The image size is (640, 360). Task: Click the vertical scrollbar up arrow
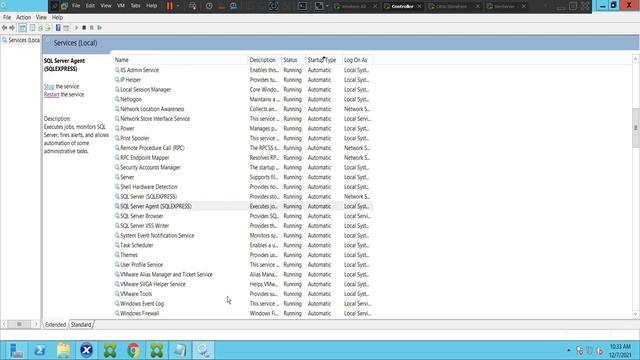tap(636, 59)
